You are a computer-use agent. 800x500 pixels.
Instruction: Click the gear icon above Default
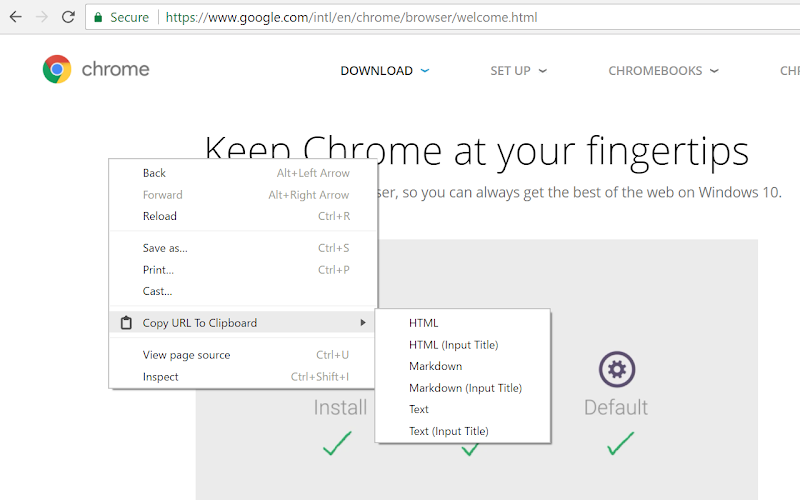(617, 369)
